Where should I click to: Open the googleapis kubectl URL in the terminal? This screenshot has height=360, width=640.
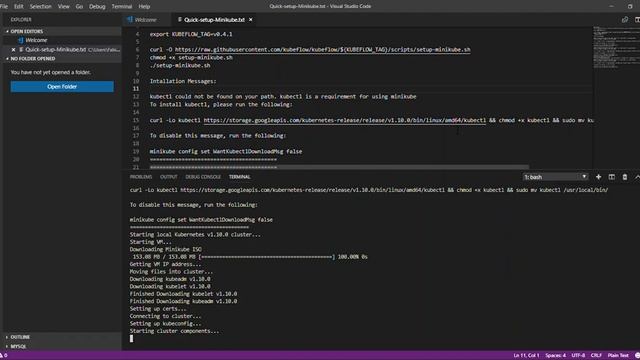tap(313, 190)
